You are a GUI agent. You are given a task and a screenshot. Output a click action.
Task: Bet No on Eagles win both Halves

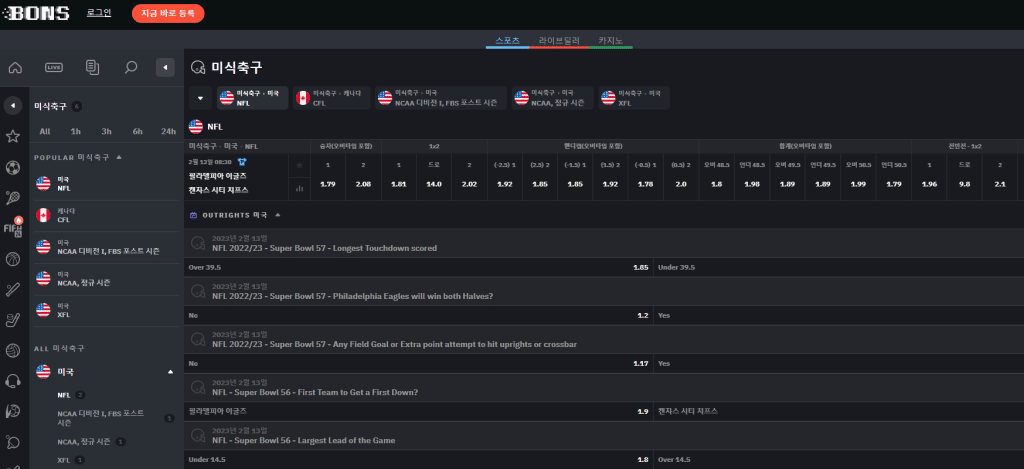418,315
